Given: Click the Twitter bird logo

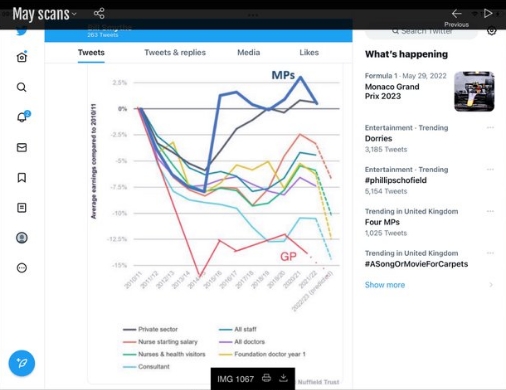Looking at the screenshot, I should 22,31.
